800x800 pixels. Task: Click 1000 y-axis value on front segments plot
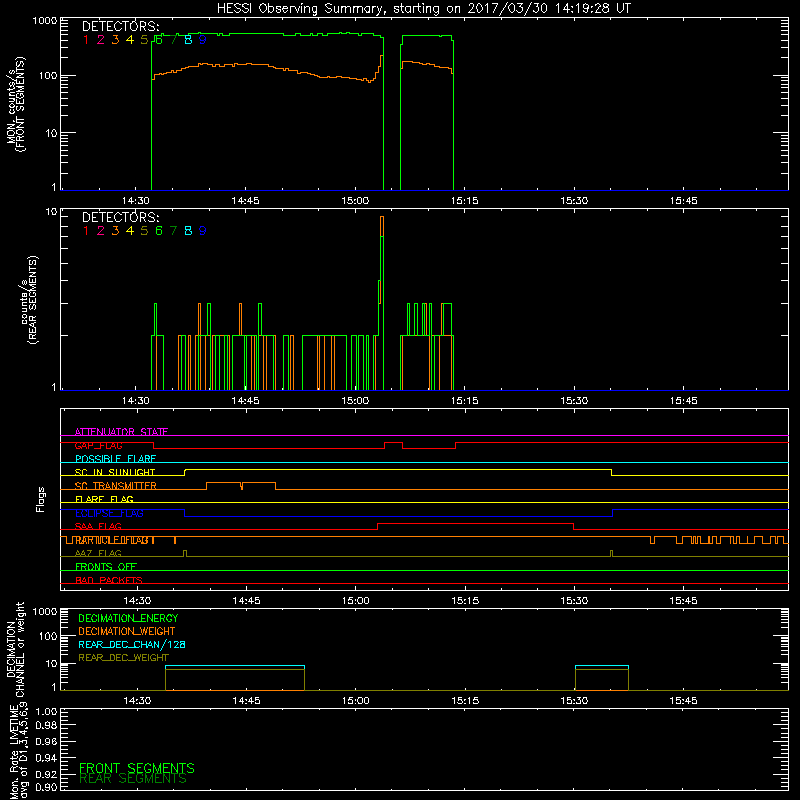[x=45, y=21]
